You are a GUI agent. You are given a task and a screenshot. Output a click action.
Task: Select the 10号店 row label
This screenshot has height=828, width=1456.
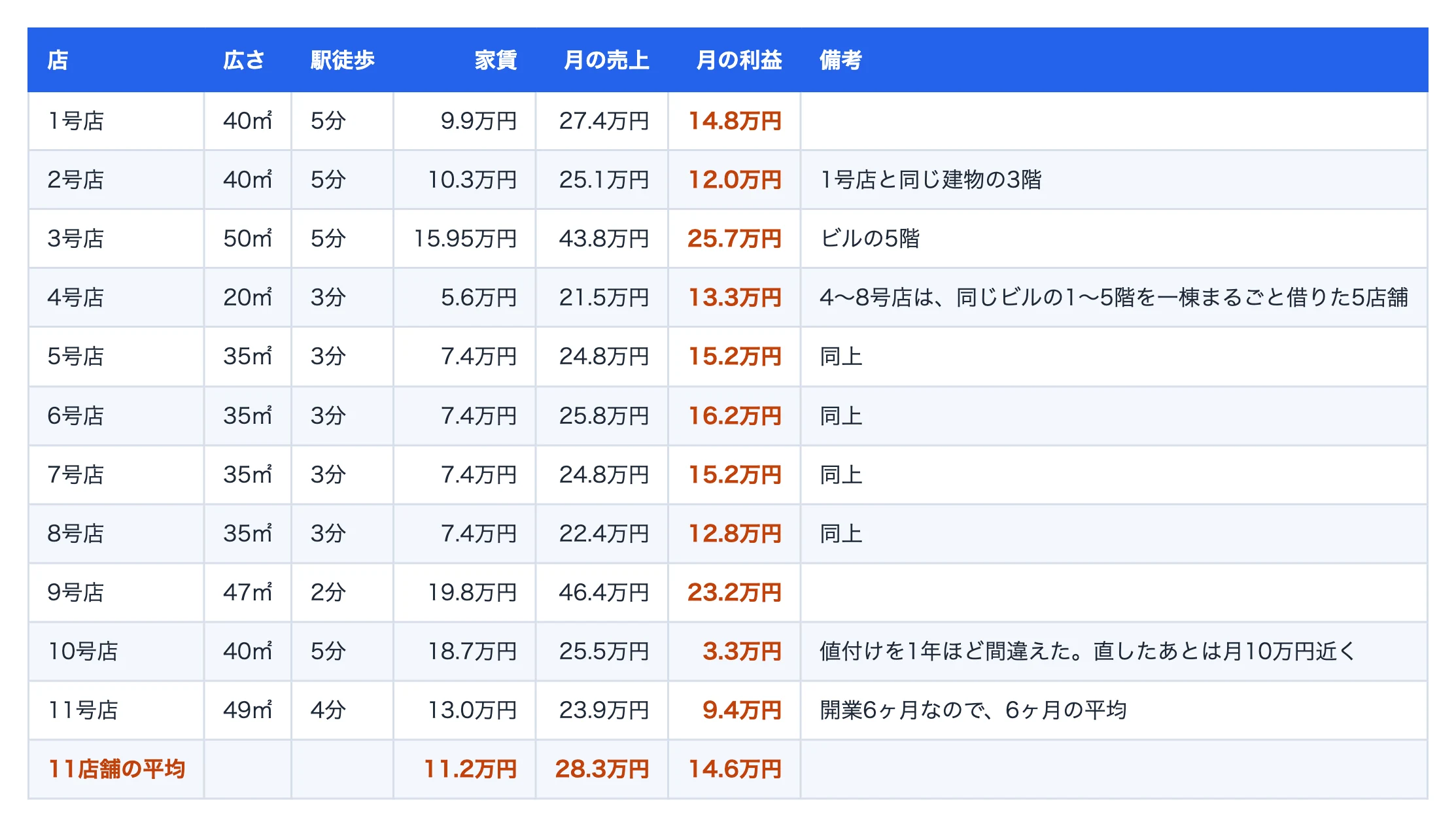pyautogui.click(x=83, y=651)
